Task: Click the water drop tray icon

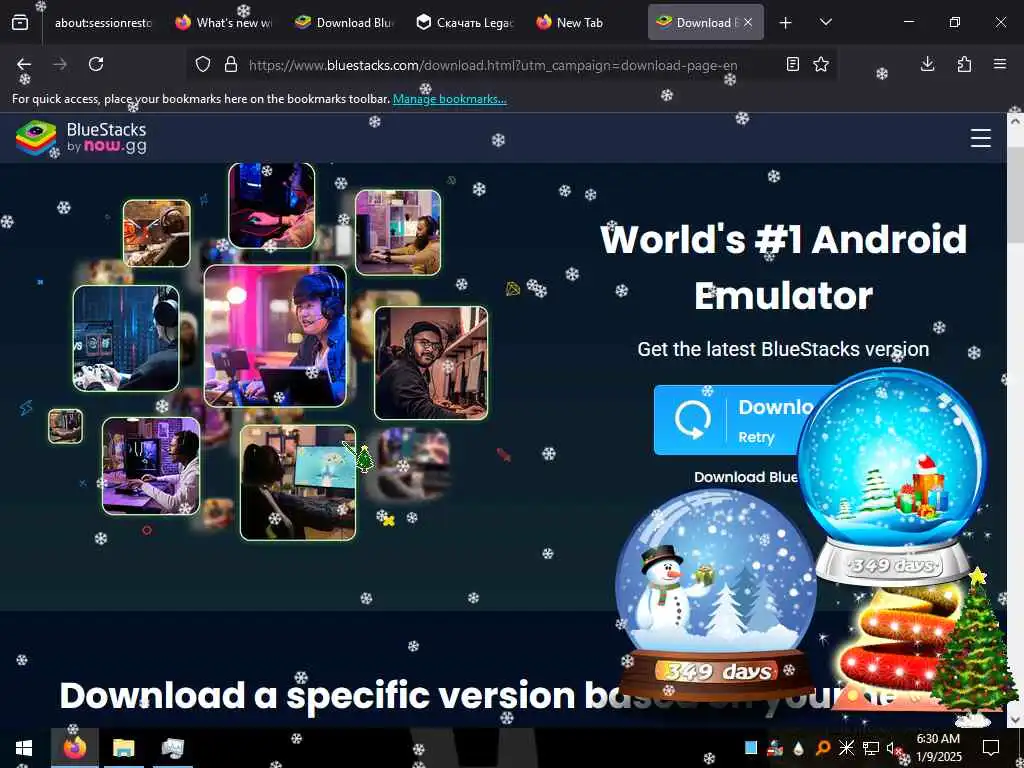Action: click(x=799, y=748)
